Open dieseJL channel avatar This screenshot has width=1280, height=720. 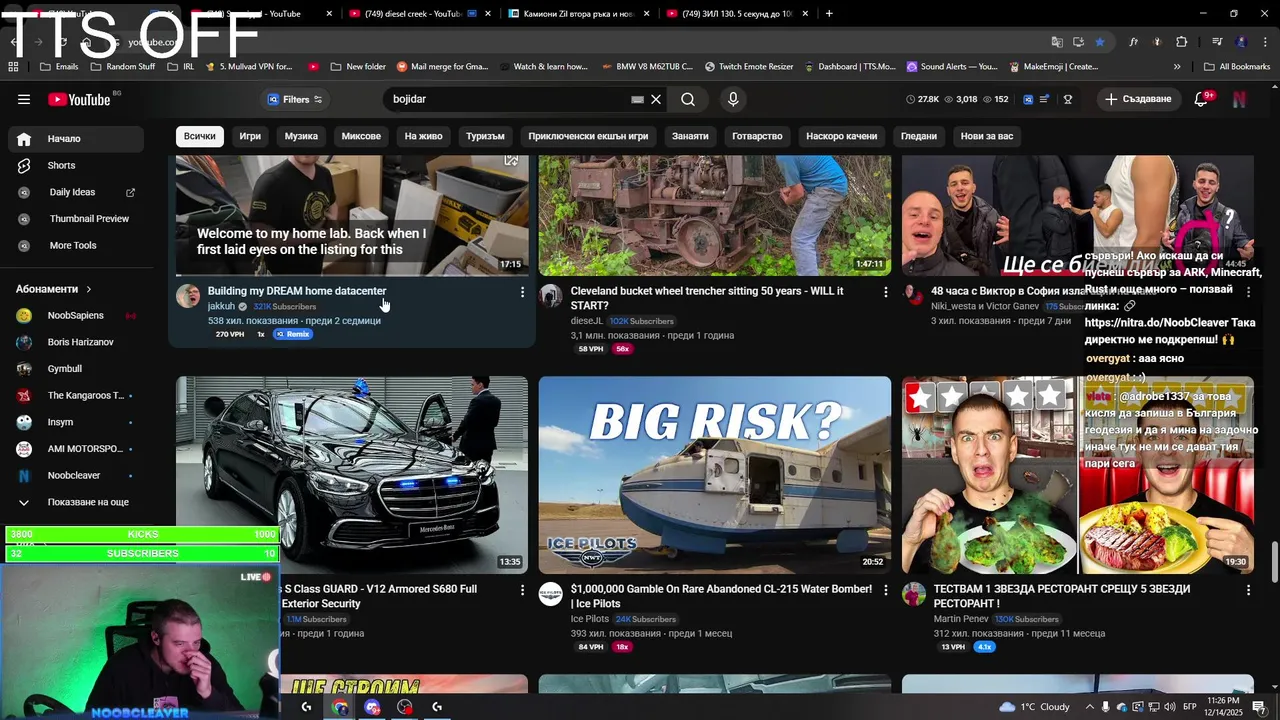551,295
